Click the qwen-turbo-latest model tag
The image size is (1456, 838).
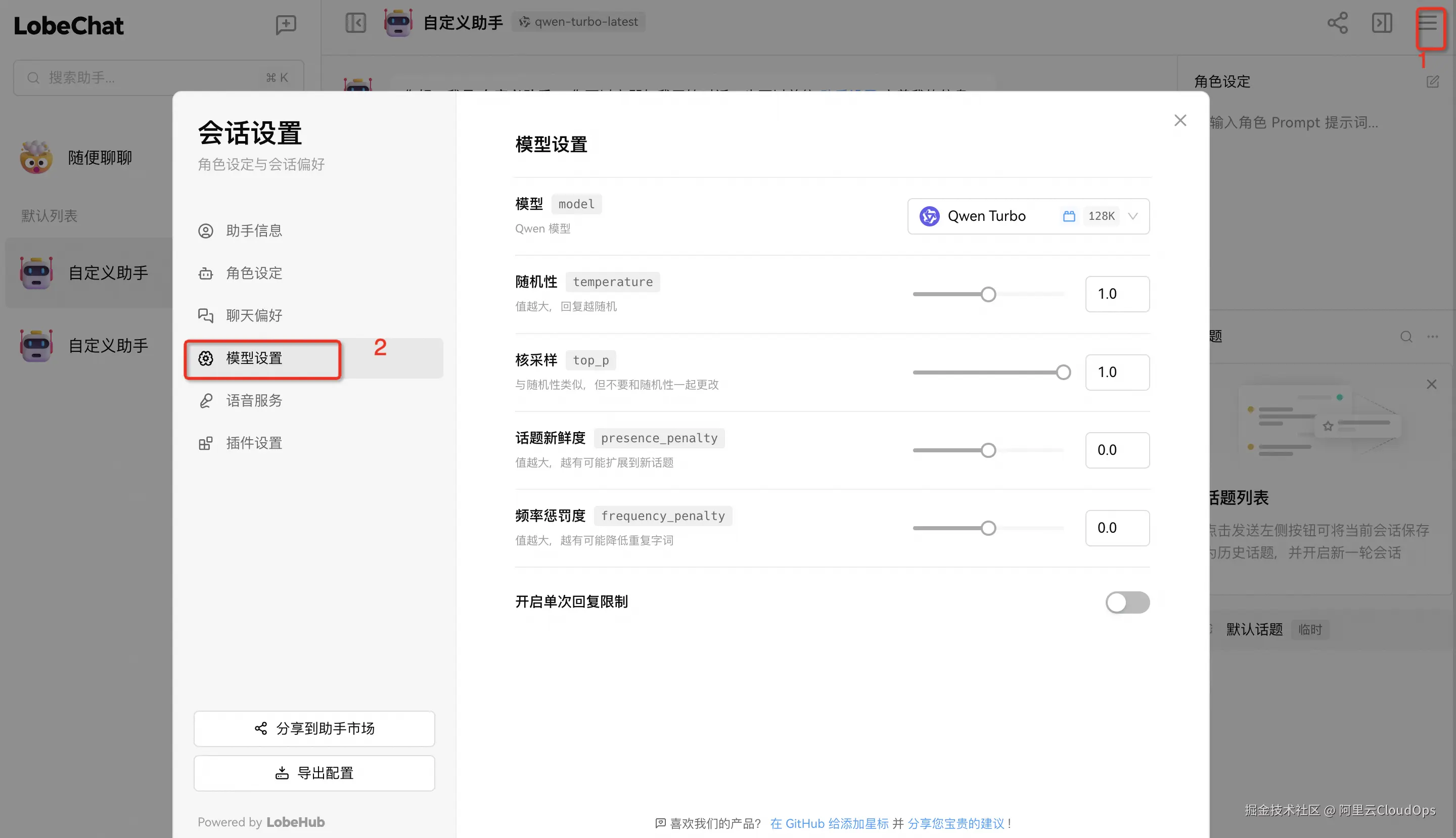pos(579,22)
